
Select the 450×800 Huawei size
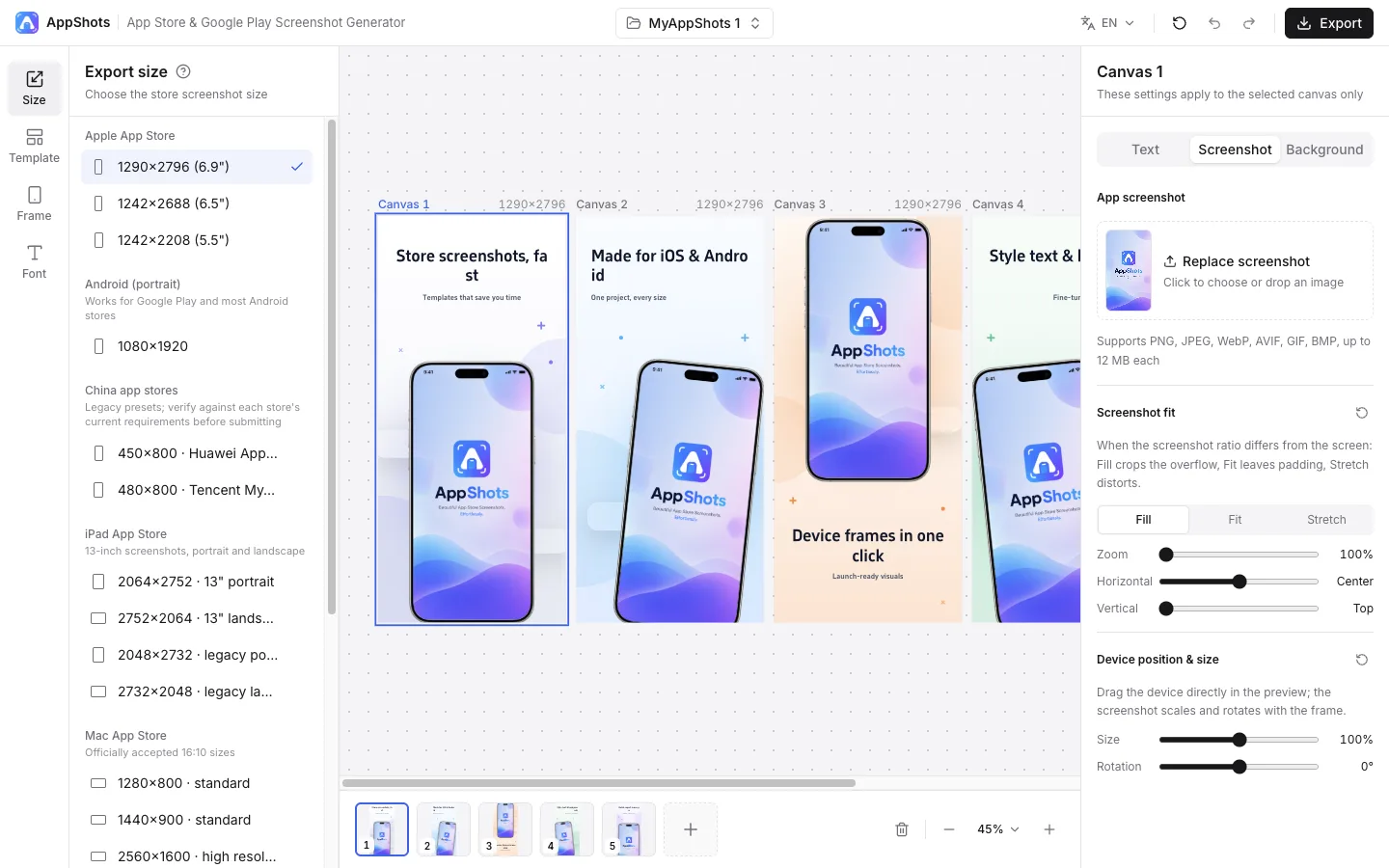point(197,453)
